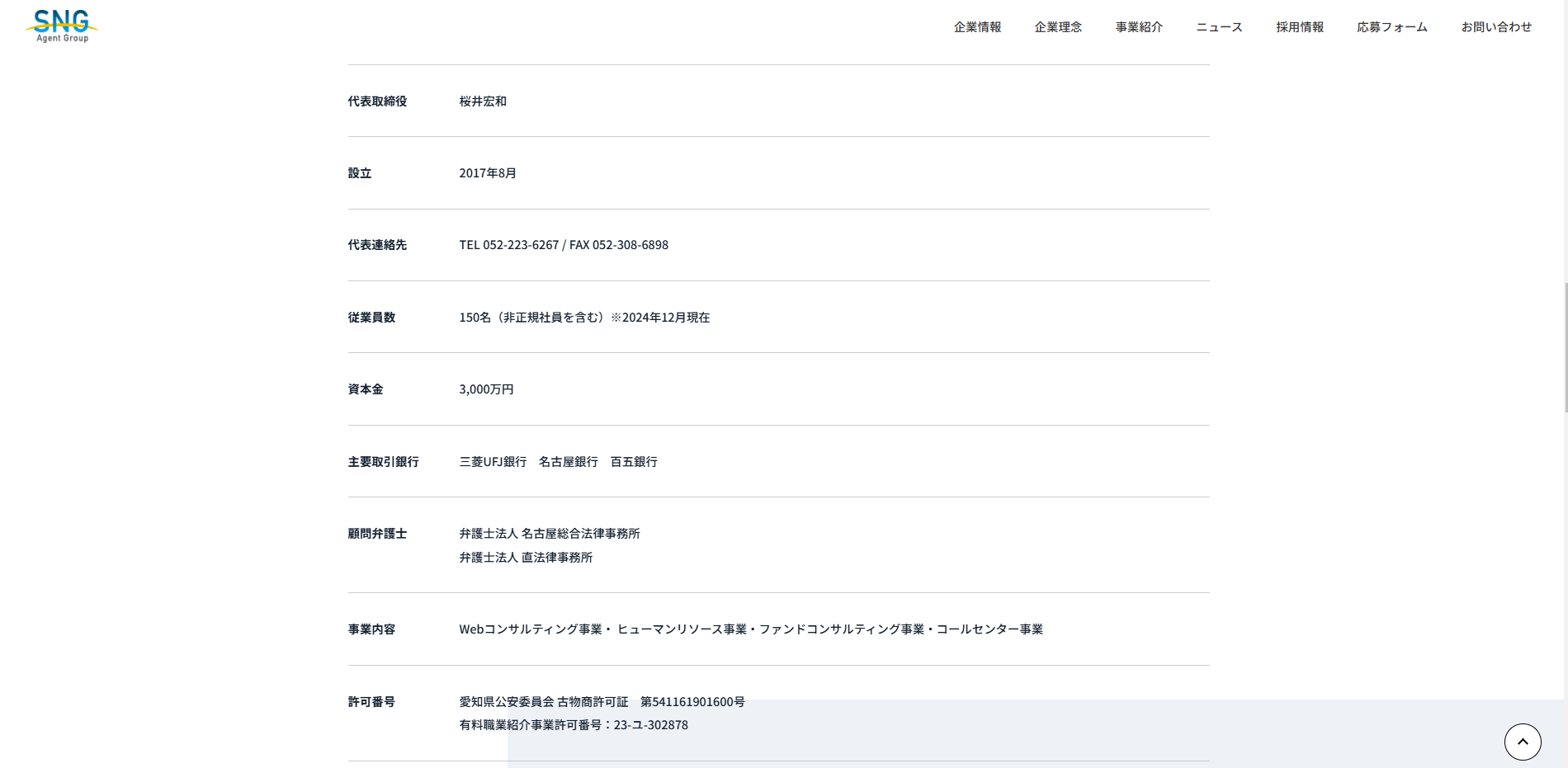Go to the 事業紹介 page
1568x768 pixels.
(1139, 27)
